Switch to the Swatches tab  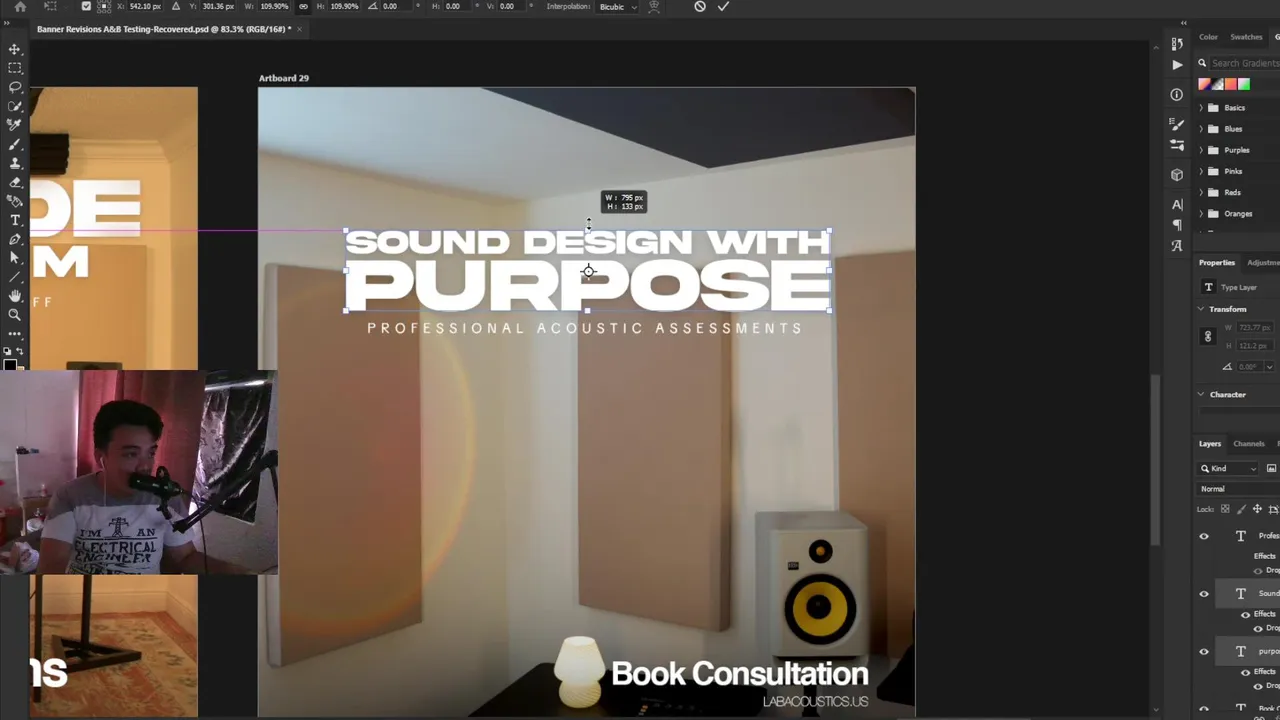coord(1246,37)
